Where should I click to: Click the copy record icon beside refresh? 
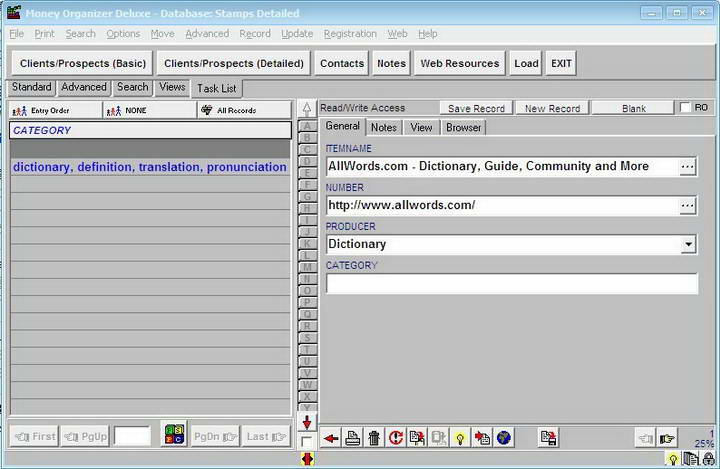click(417, 438)
